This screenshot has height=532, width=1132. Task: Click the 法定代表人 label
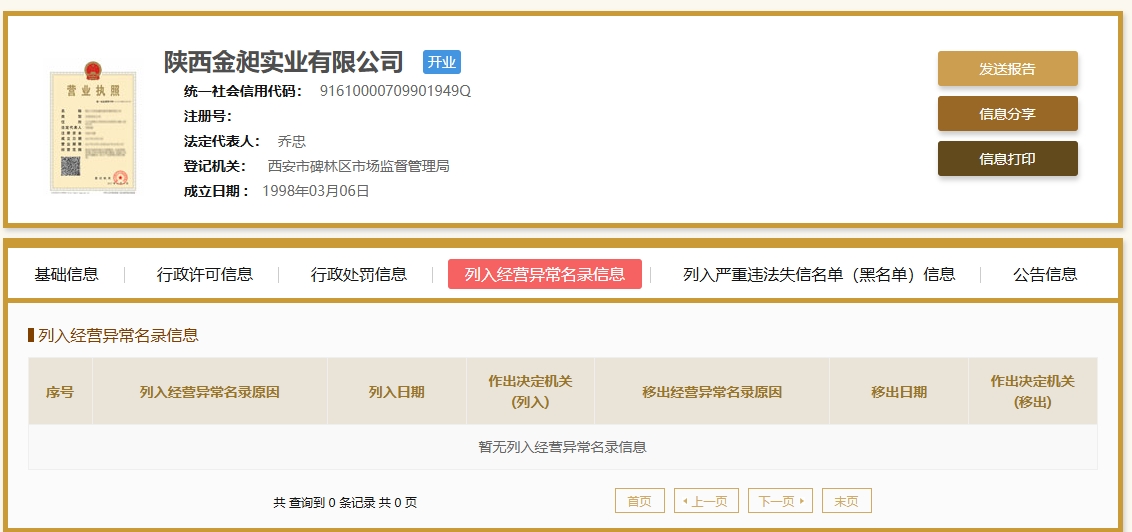(x=222, y=141)
